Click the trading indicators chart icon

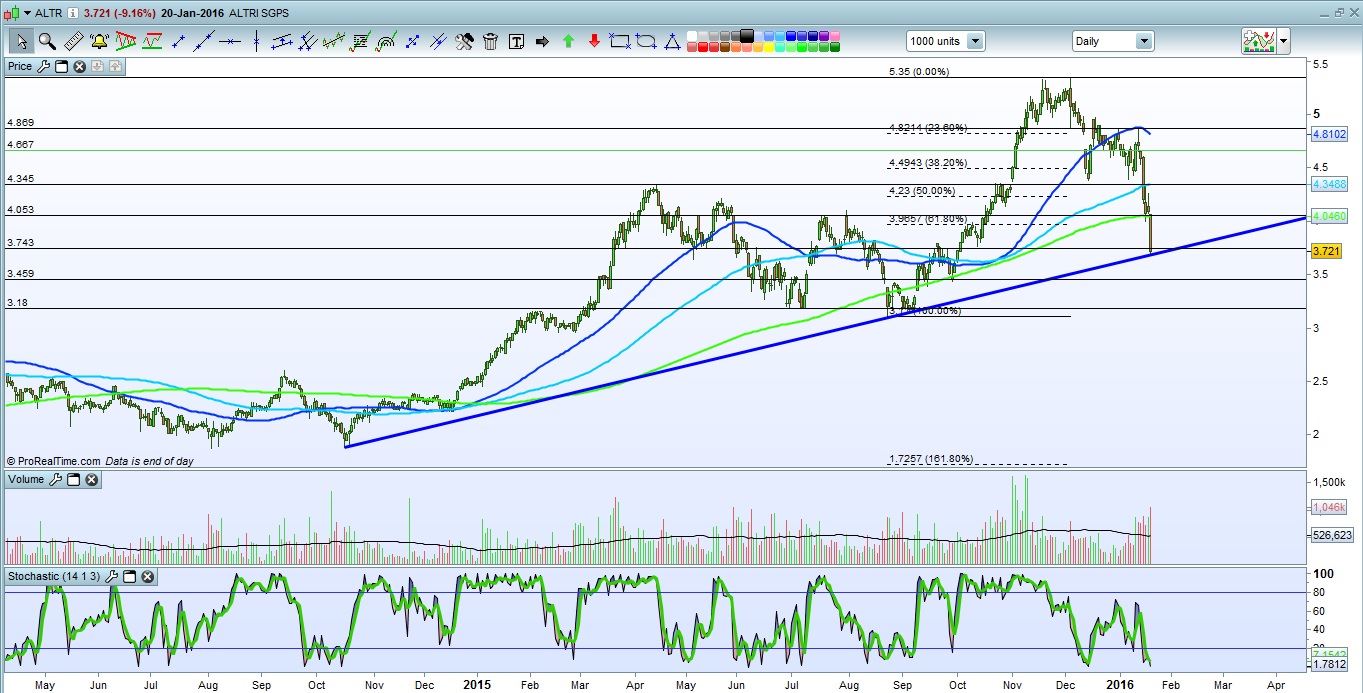[x=1257, y=41]
